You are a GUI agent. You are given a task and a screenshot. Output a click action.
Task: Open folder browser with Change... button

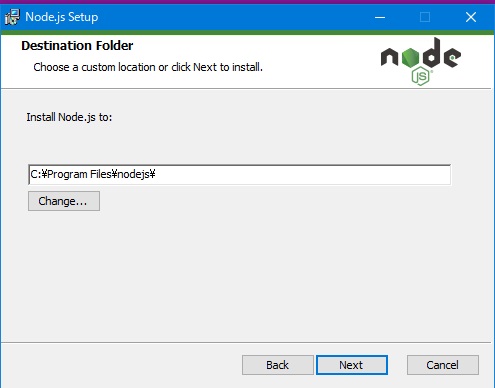64,201
